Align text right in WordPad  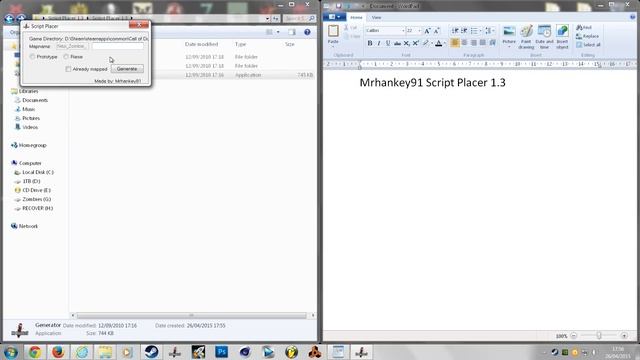[474, 43]
